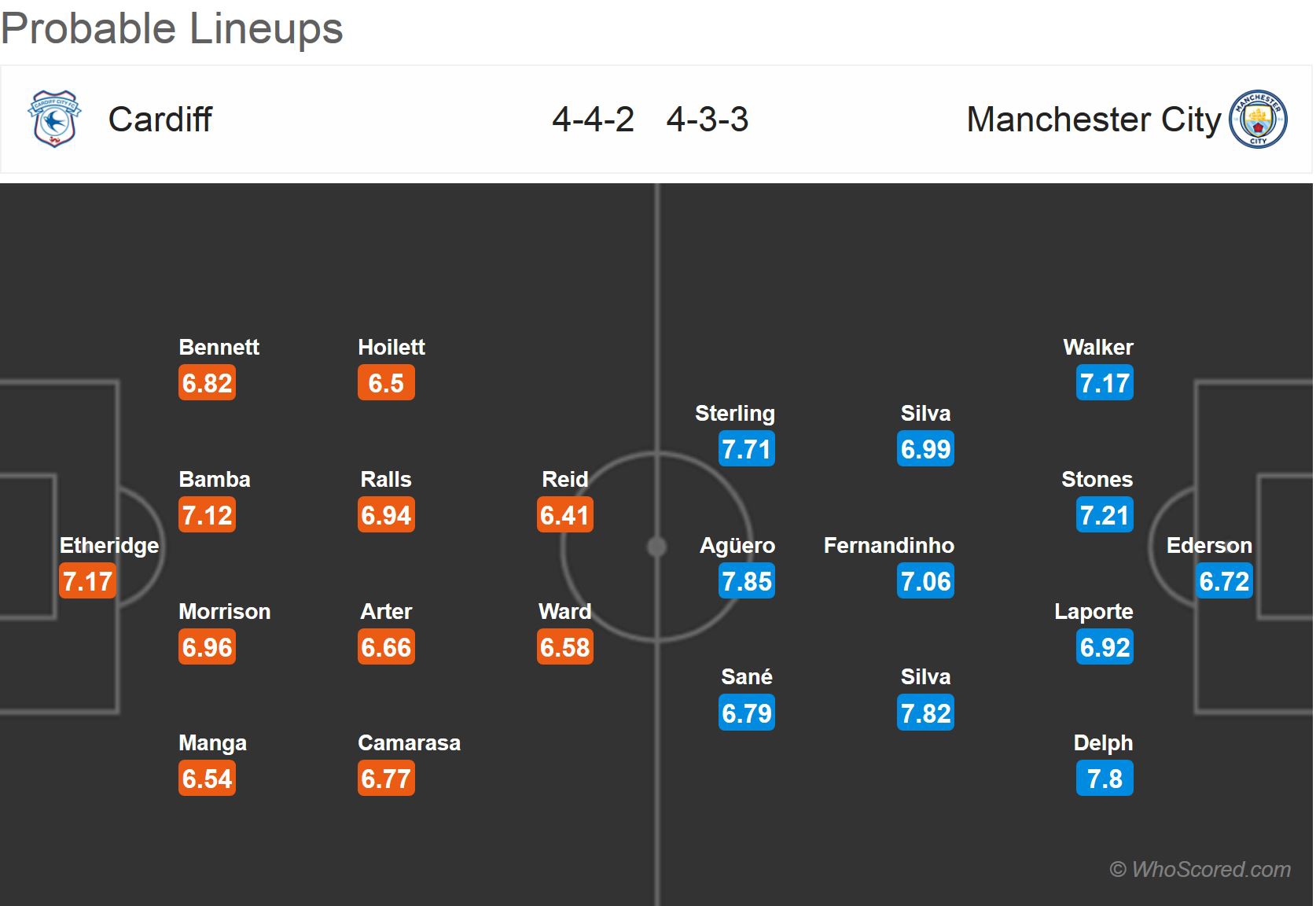The width and height of the screenshot is (1316, 906).
Task: Click Bamba's 7.12 rating badge
Action: pyautogui.click(x=207, y=515)
